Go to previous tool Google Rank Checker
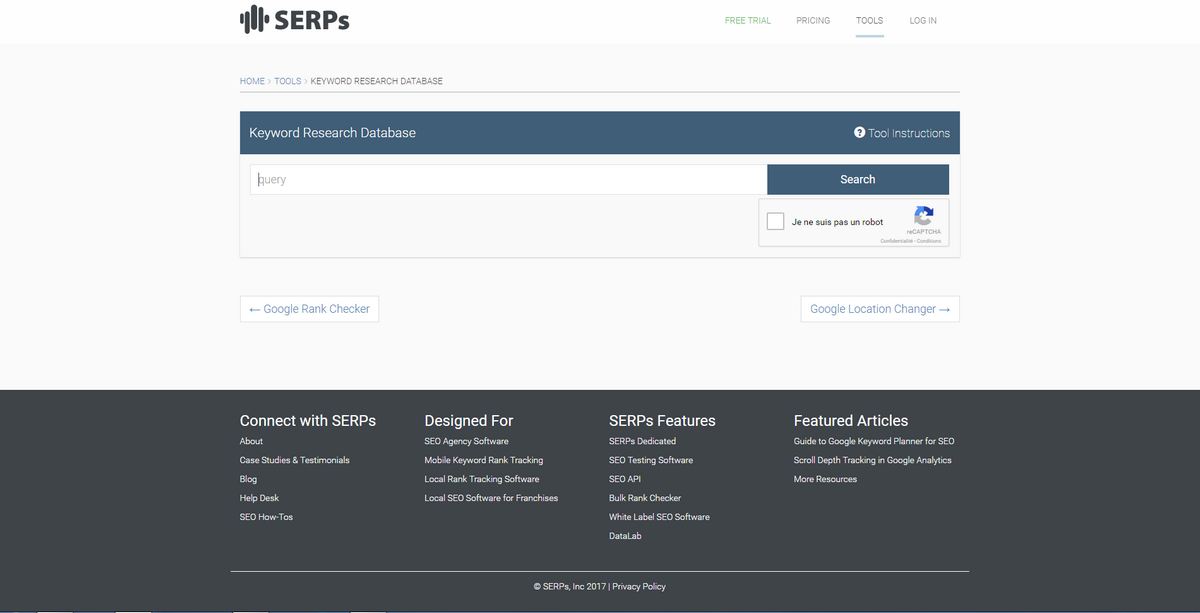 point(309,309)
